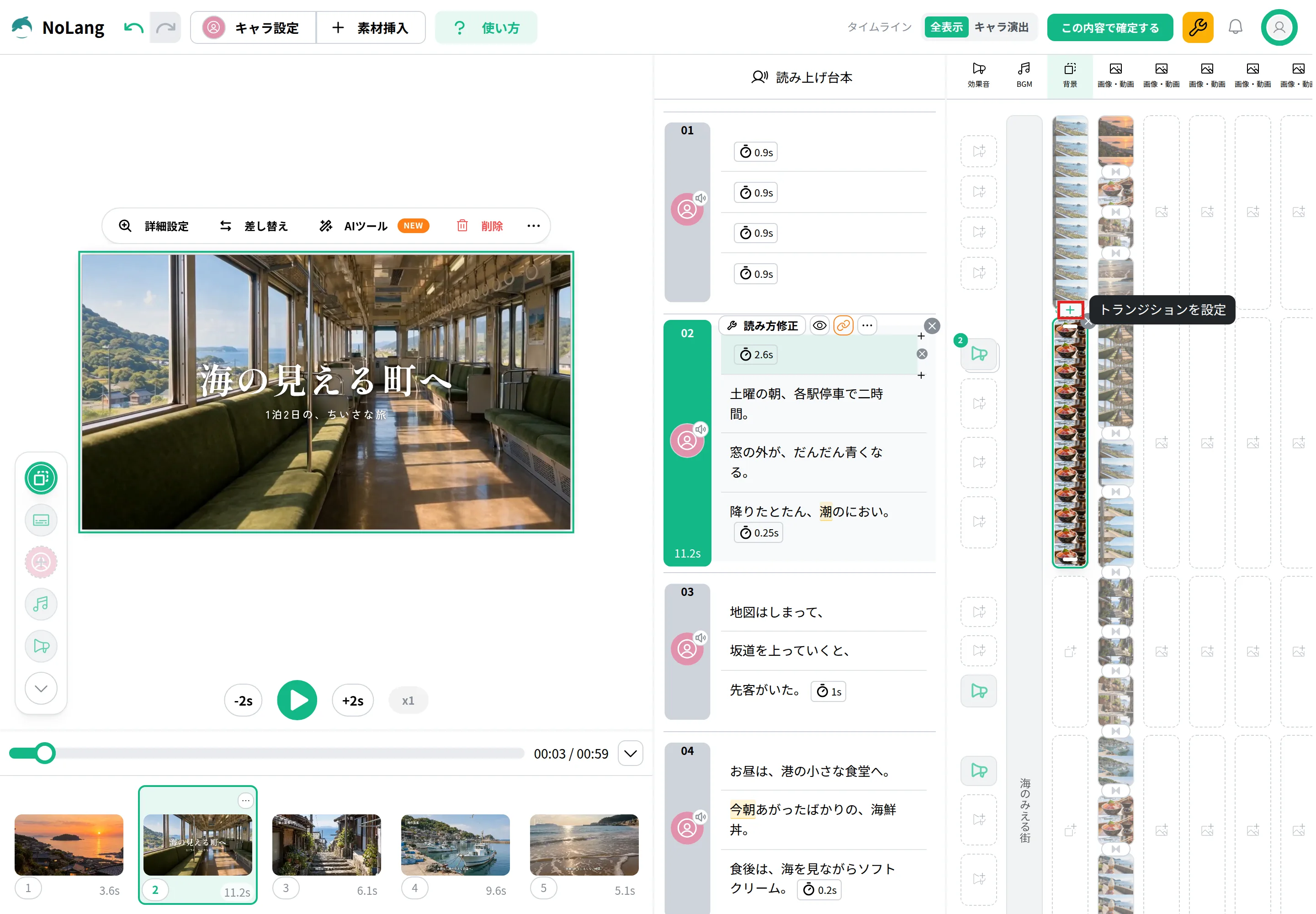This screenshot has width=1316, height=914.
Task: Open the キャラ設定 menu
Action: (x=253, y=27)
